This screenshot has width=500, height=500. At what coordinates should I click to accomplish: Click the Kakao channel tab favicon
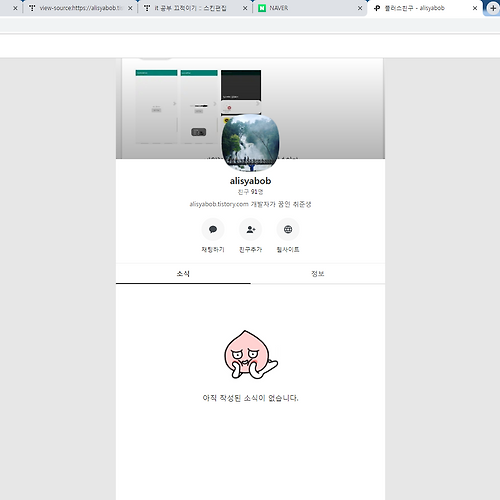[x=377, y=8]
